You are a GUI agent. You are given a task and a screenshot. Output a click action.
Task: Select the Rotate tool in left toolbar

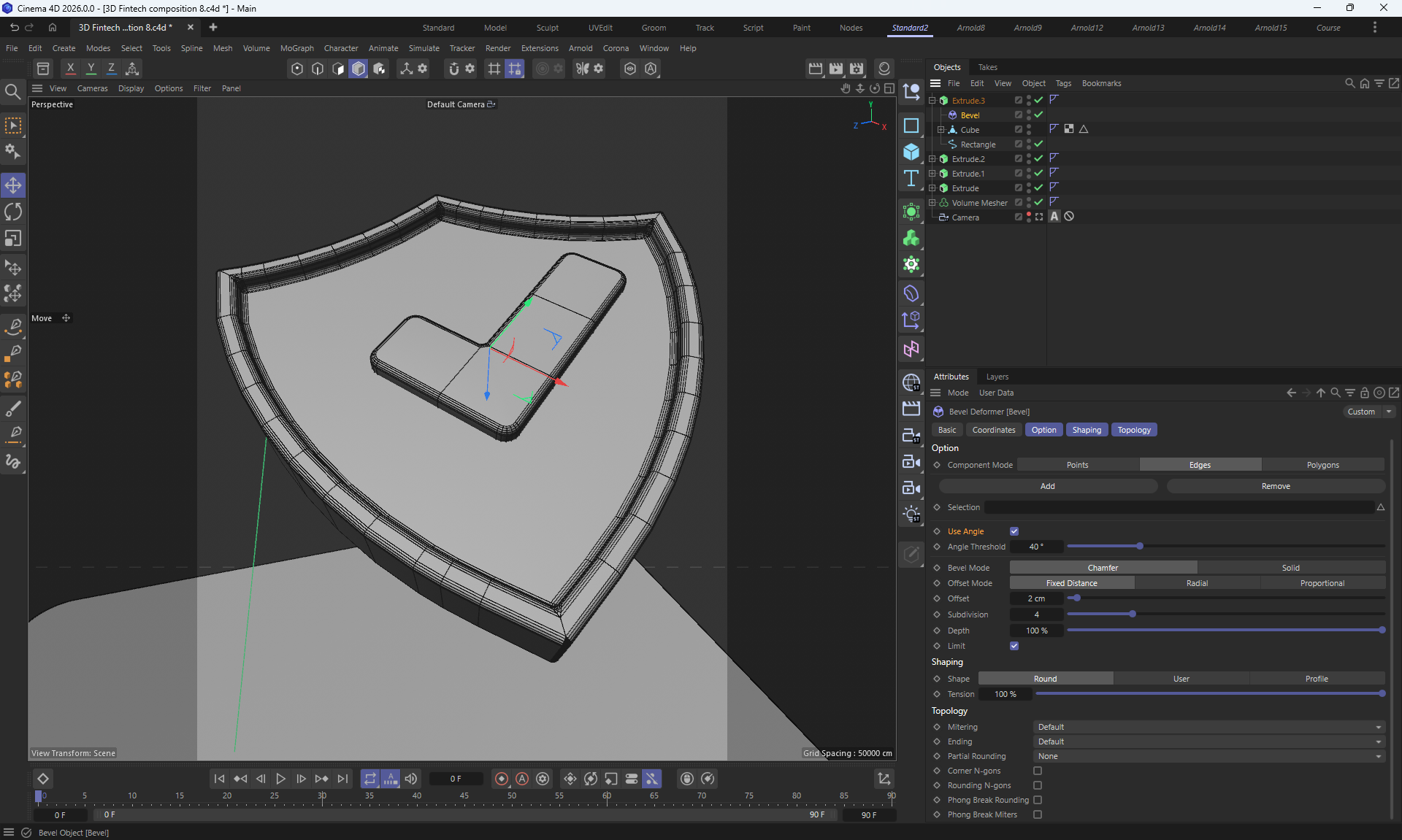(x=13, y=212)
